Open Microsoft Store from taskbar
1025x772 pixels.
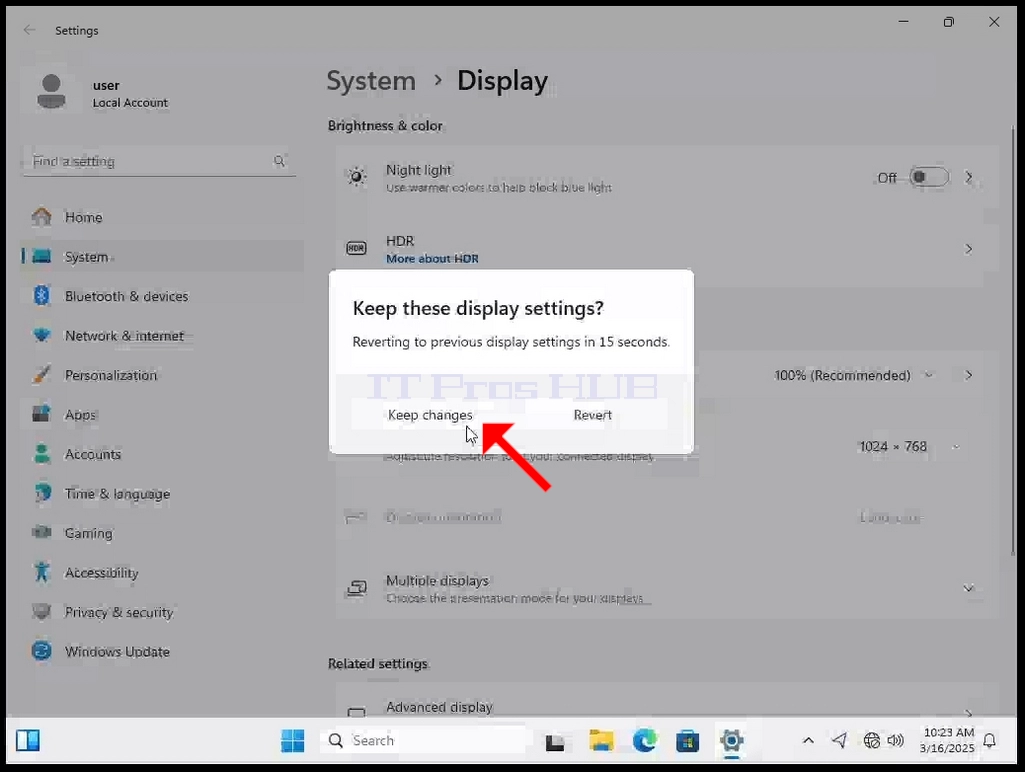688,741
